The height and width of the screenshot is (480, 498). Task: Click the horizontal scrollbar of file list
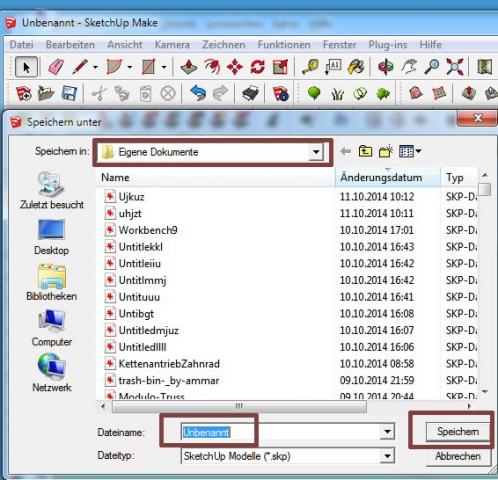239,406
